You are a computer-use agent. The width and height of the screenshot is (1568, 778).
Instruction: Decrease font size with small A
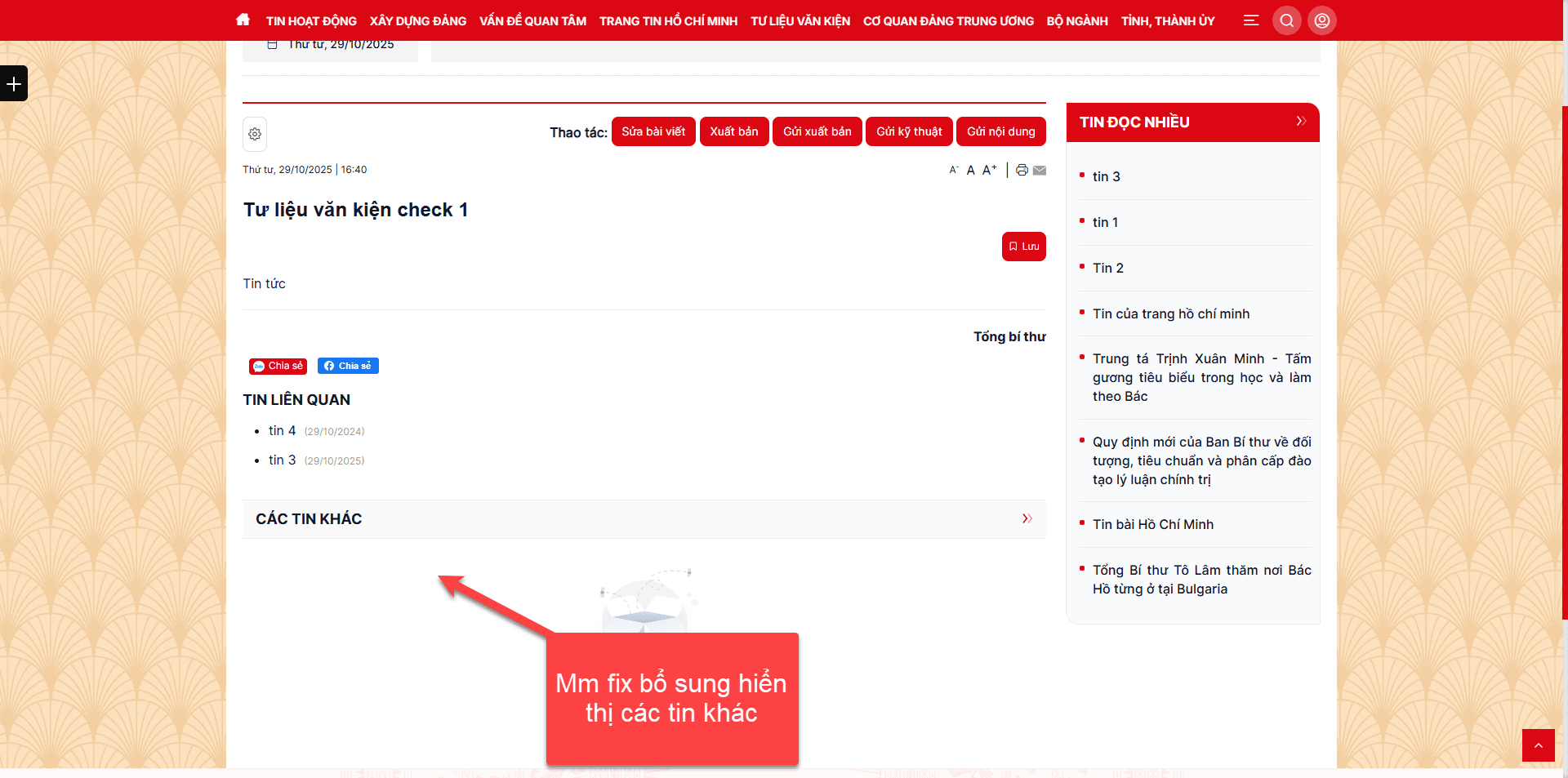pyautogui.click(x=953, y=170)
